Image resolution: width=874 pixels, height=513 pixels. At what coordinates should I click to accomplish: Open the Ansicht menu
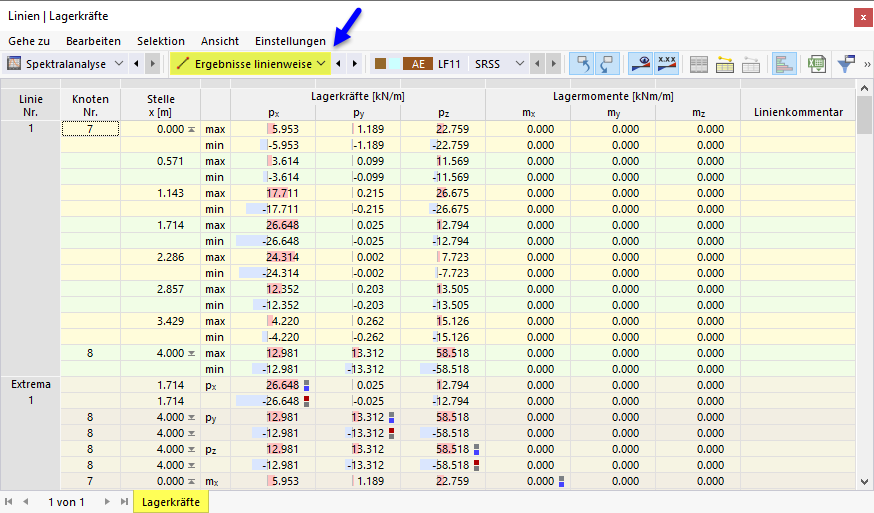pyautogui.click(x=220, y=41)
